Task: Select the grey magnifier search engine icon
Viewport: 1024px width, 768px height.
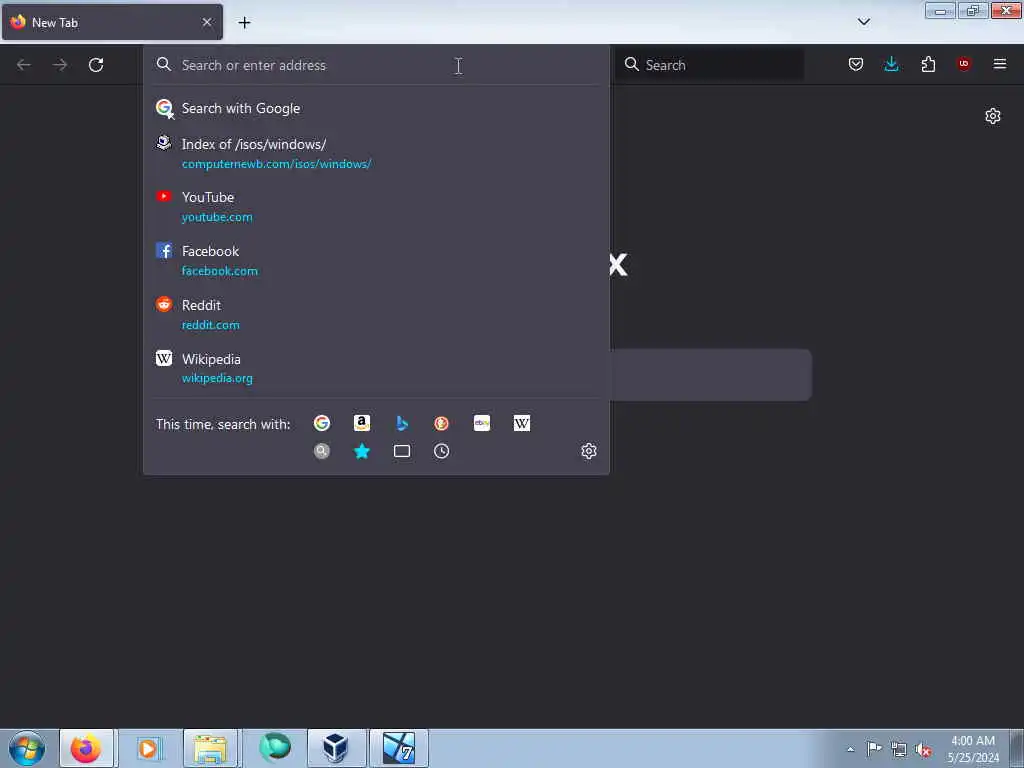Action: (322, 451)
